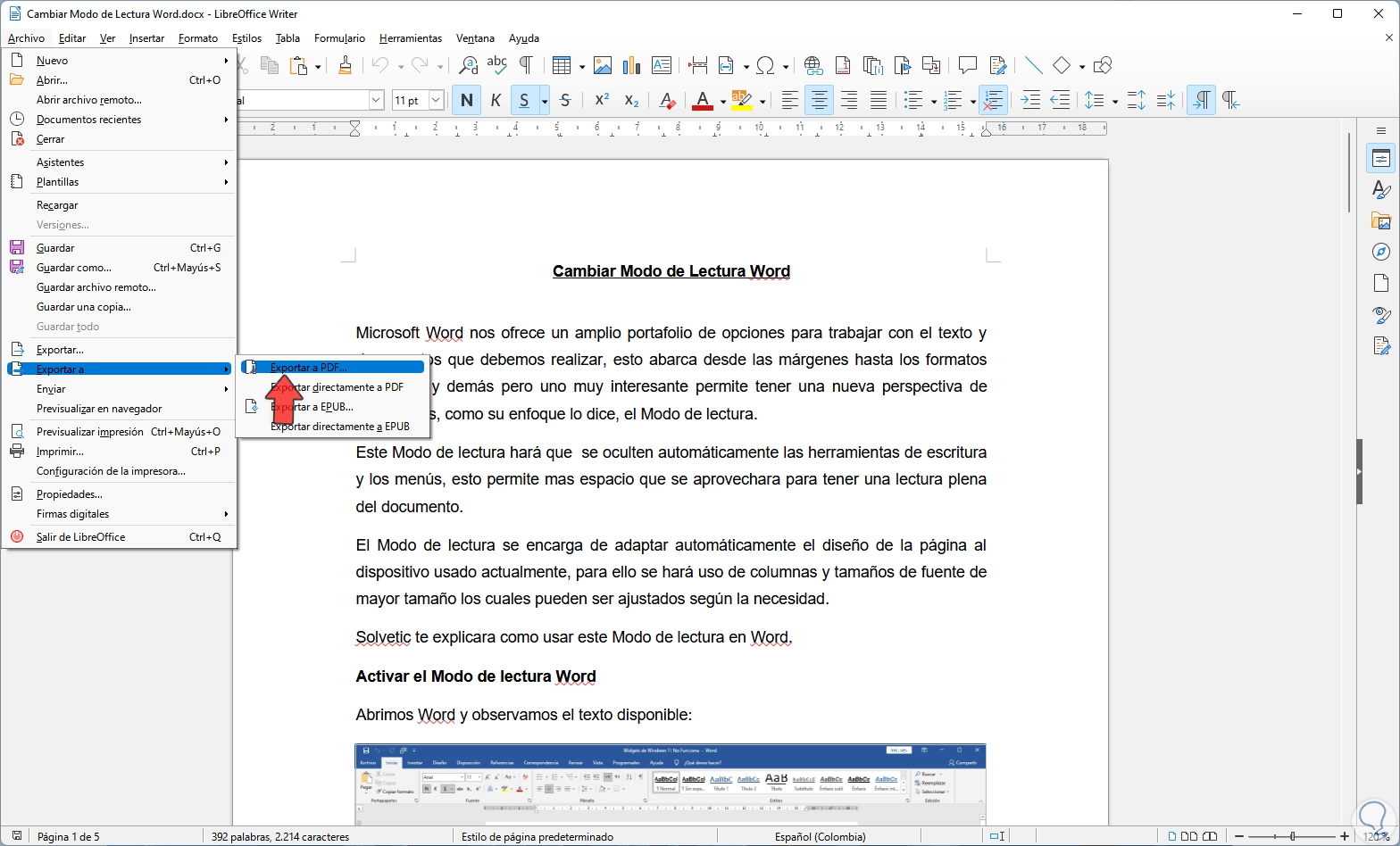
Task: Expand the line spacing dropdown
Action: pyautogui.click(x=1115, y=101)
